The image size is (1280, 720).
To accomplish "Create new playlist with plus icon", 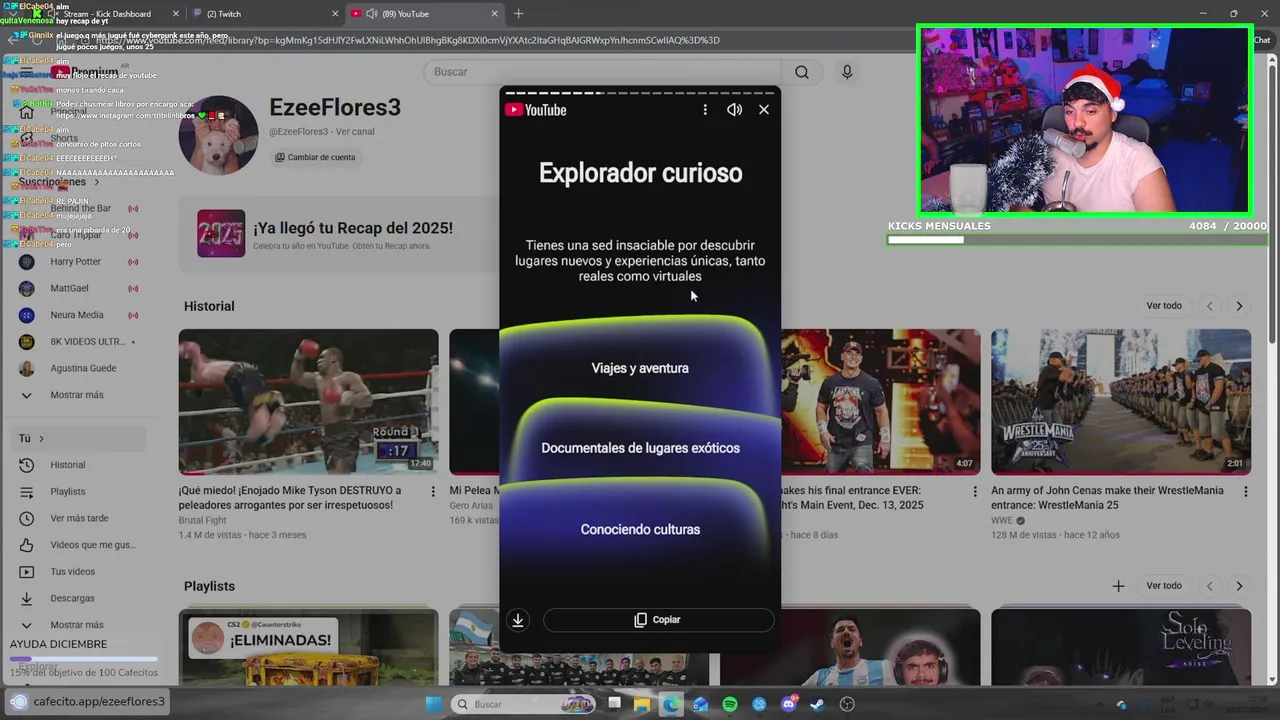I will pyautogui.click(x=1118, y=586).
